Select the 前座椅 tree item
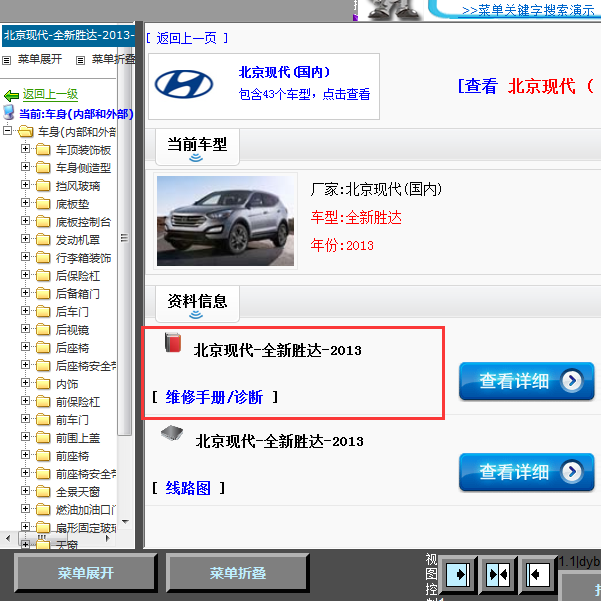Viewport: 601px width, 601px height. point(72,456)
